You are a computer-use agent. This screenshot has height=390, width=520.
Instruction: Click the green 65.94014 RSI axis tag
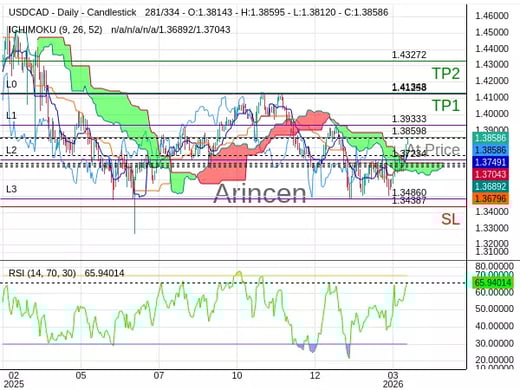(493, 283)
